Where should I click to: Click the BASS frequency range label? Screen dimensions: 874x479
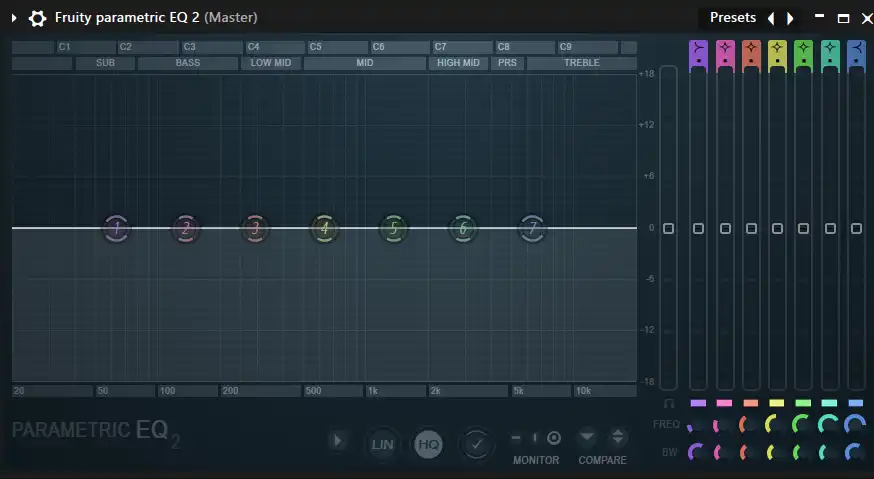pyautogui.click(x=188, y=63)
